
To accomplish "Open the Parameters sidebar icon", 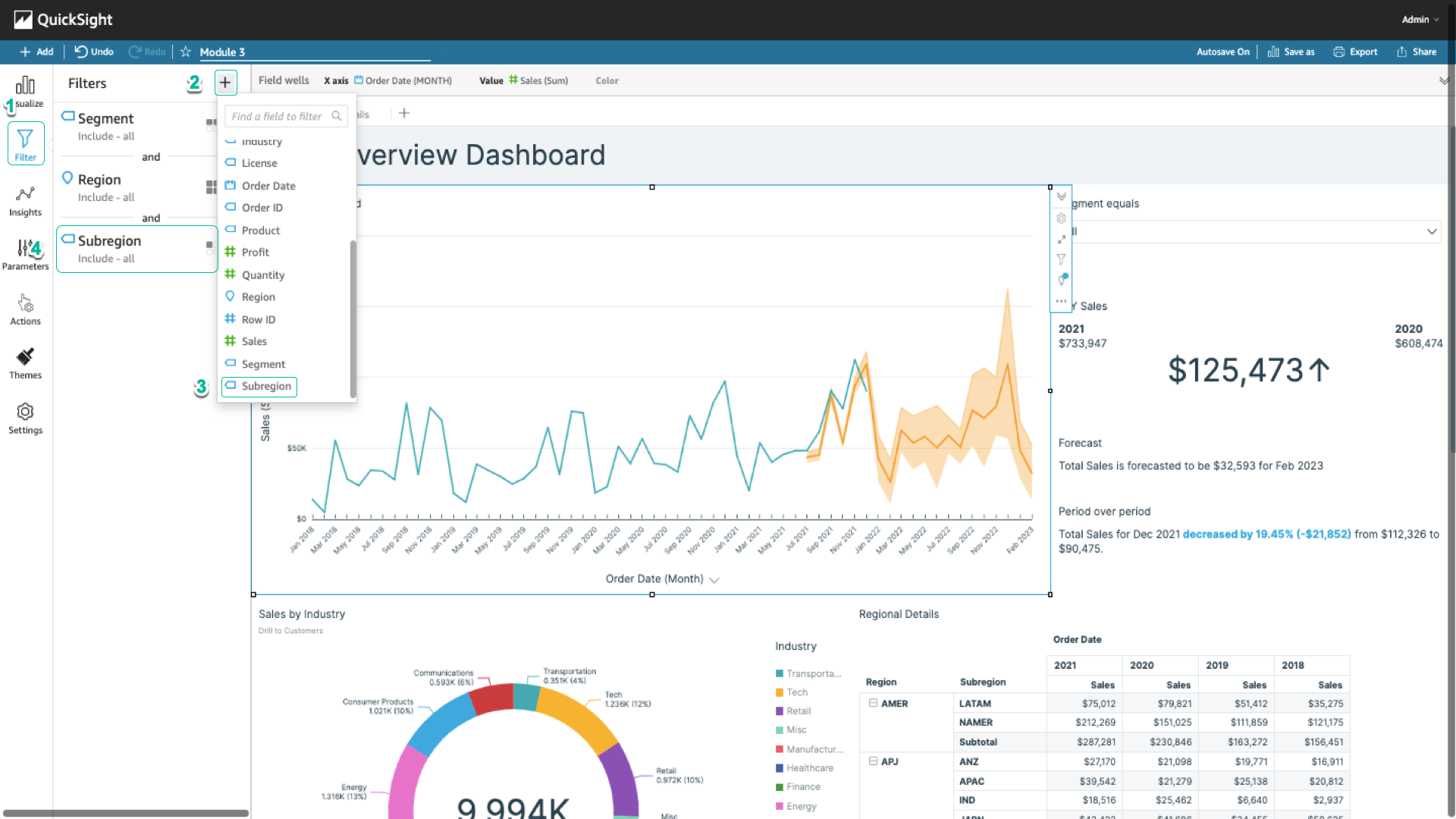I will pos(25,248).
